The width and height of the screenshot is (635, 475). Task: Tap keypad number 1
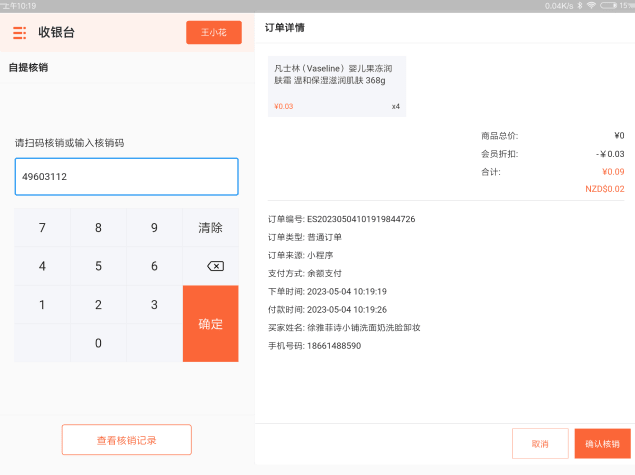[x=42, y=305]
